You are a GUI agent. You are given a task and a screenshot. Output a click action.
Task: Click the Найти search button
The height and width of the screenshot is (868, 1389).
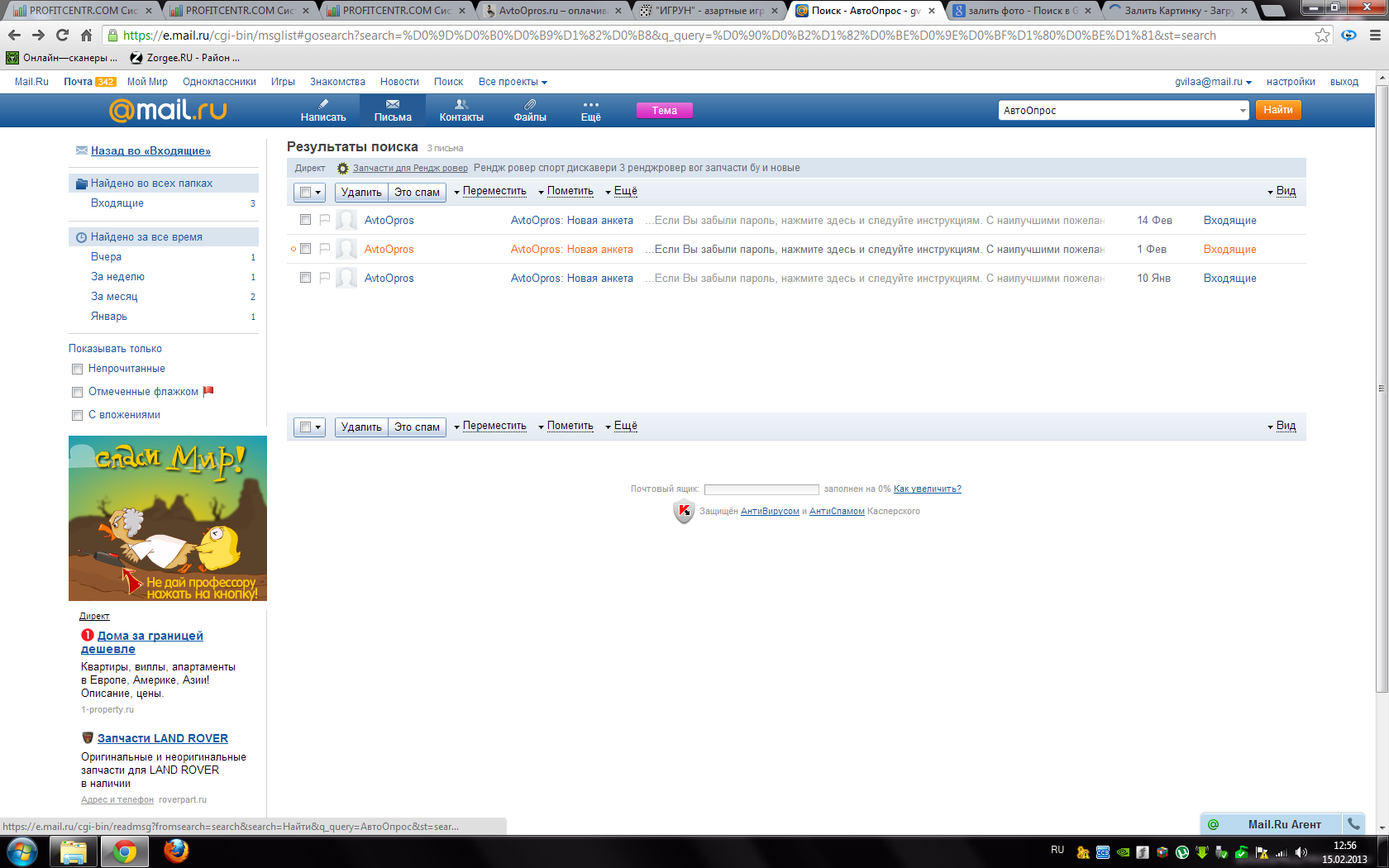(1278, 110)
